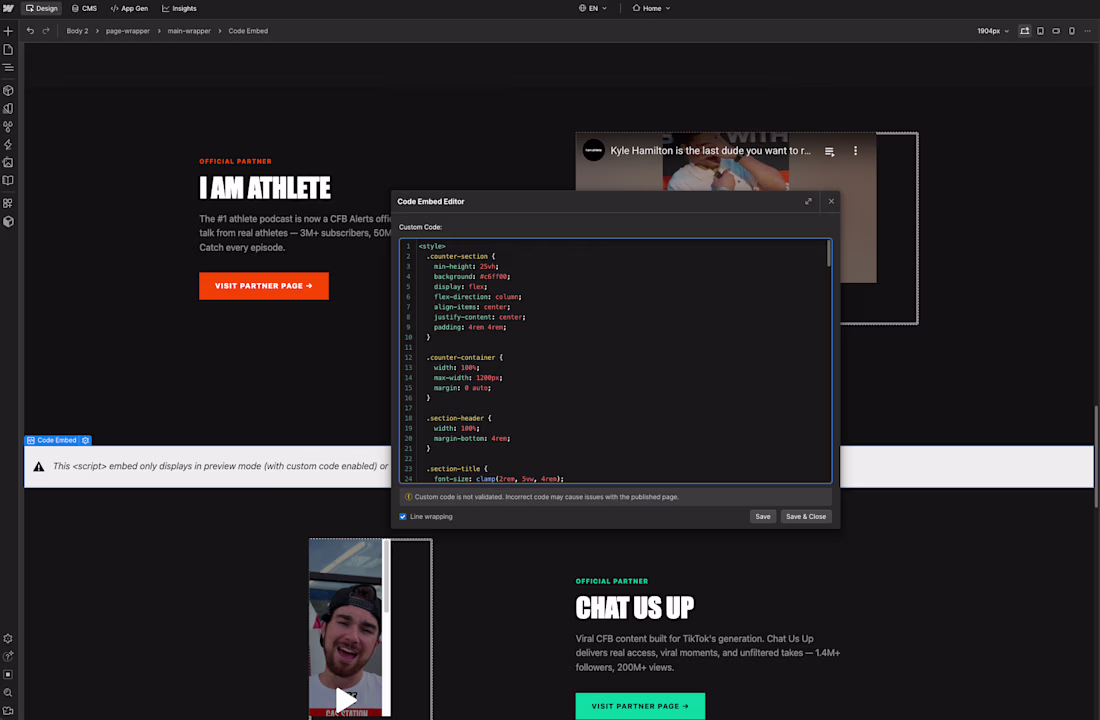Image resolution: width=1100 pixels, height=720 pixels.
Task: Switch to mobile portrait breakpoint
Action: 1072,31
